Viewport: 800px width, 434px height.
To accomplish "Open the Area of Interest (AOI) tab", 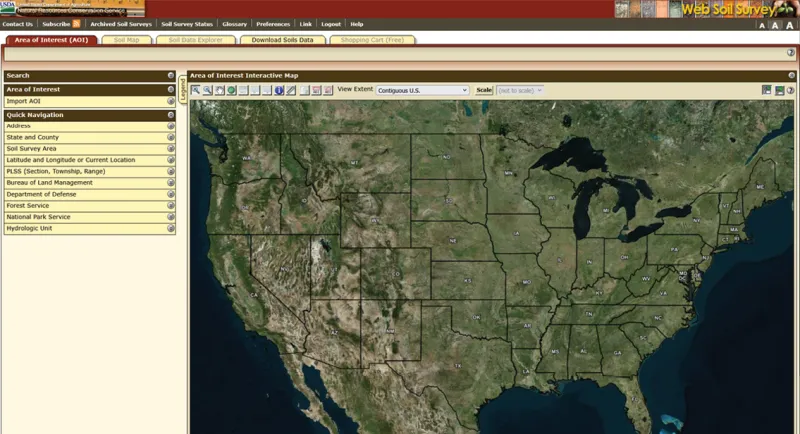I will [x=51, y=40].
